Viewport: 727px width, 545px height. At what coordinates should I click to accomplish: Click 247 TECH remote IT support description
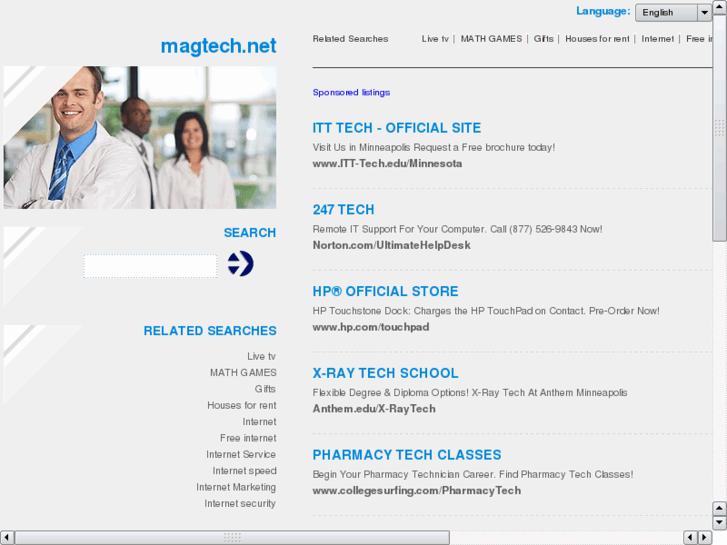pyautogui.click(x=457, y=229)
